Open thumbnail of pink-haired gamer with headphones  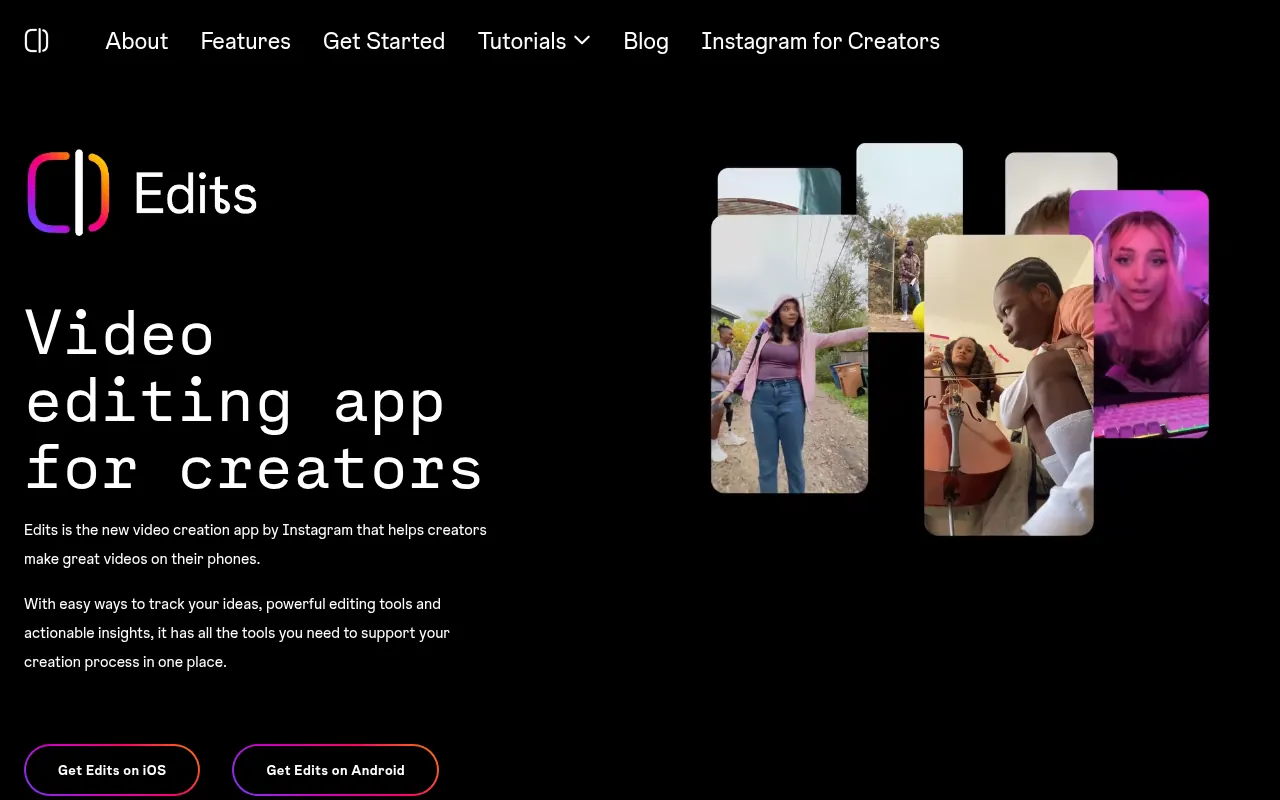click(x=1151, y=314)
